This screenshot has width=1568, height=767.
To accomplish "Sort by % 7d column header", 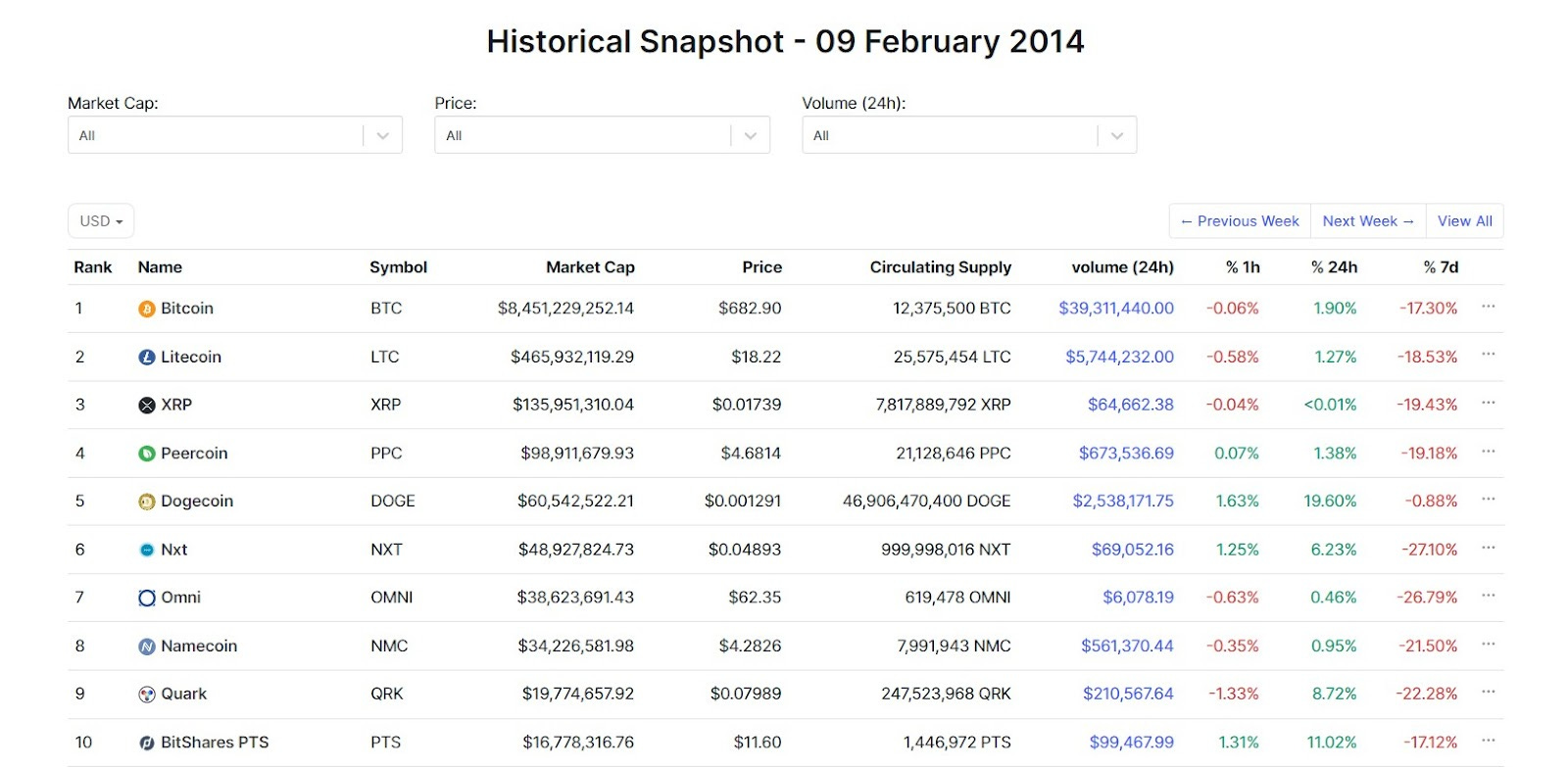I will pos(1441,267).
